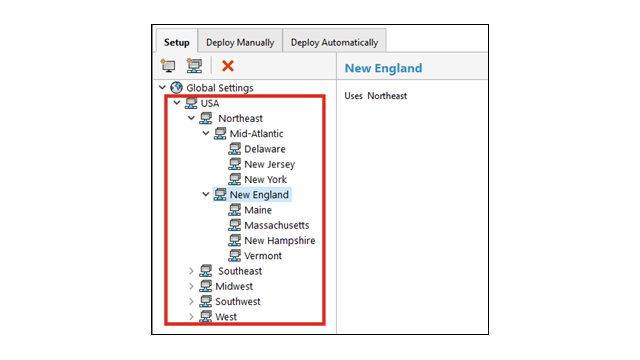Select the New Jersey tree item
The width and height of the screenshot is (640, 360).
(x=269, y=164)
